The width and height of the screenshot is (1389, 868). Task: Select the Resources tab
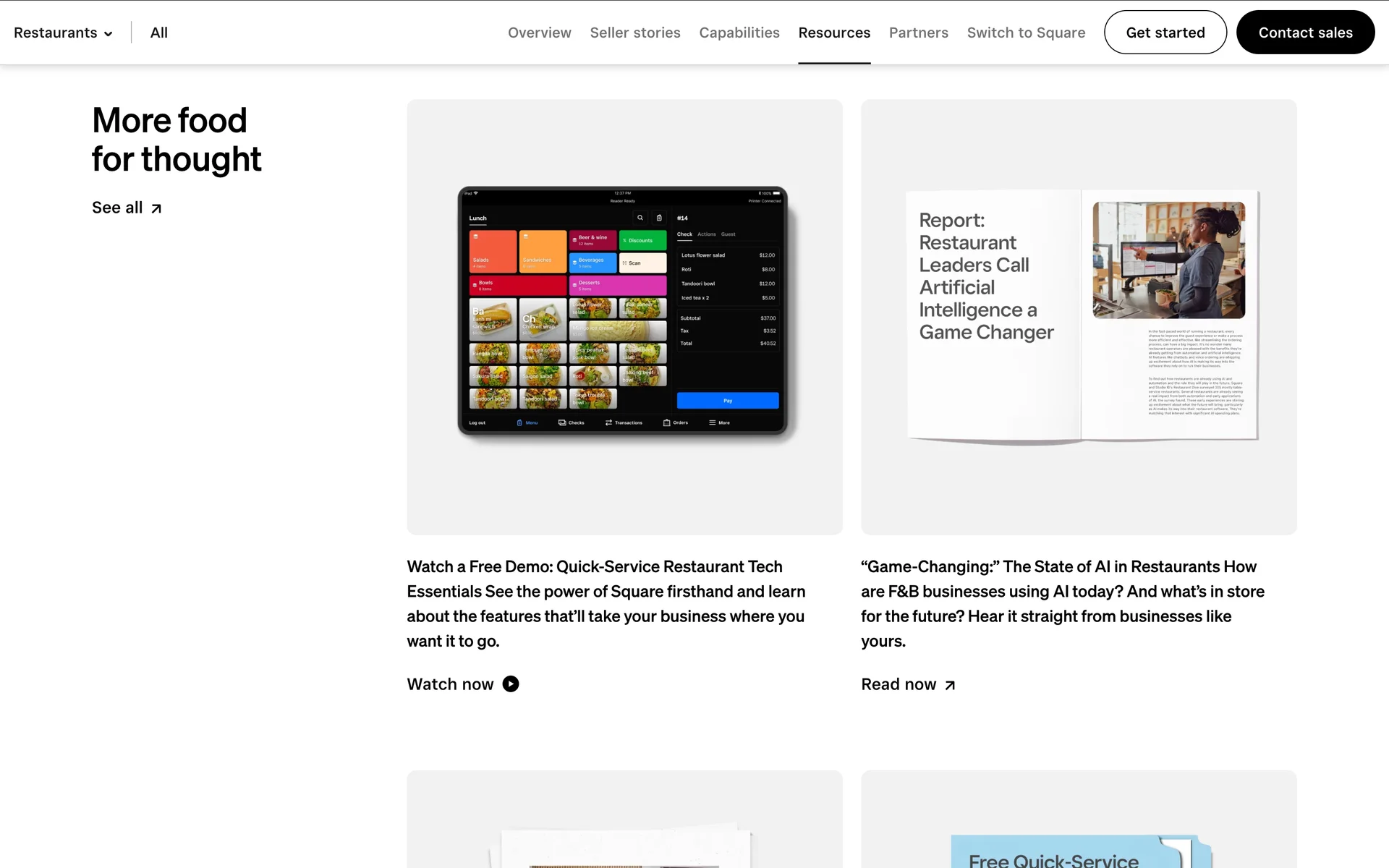(x=833, y=33)
